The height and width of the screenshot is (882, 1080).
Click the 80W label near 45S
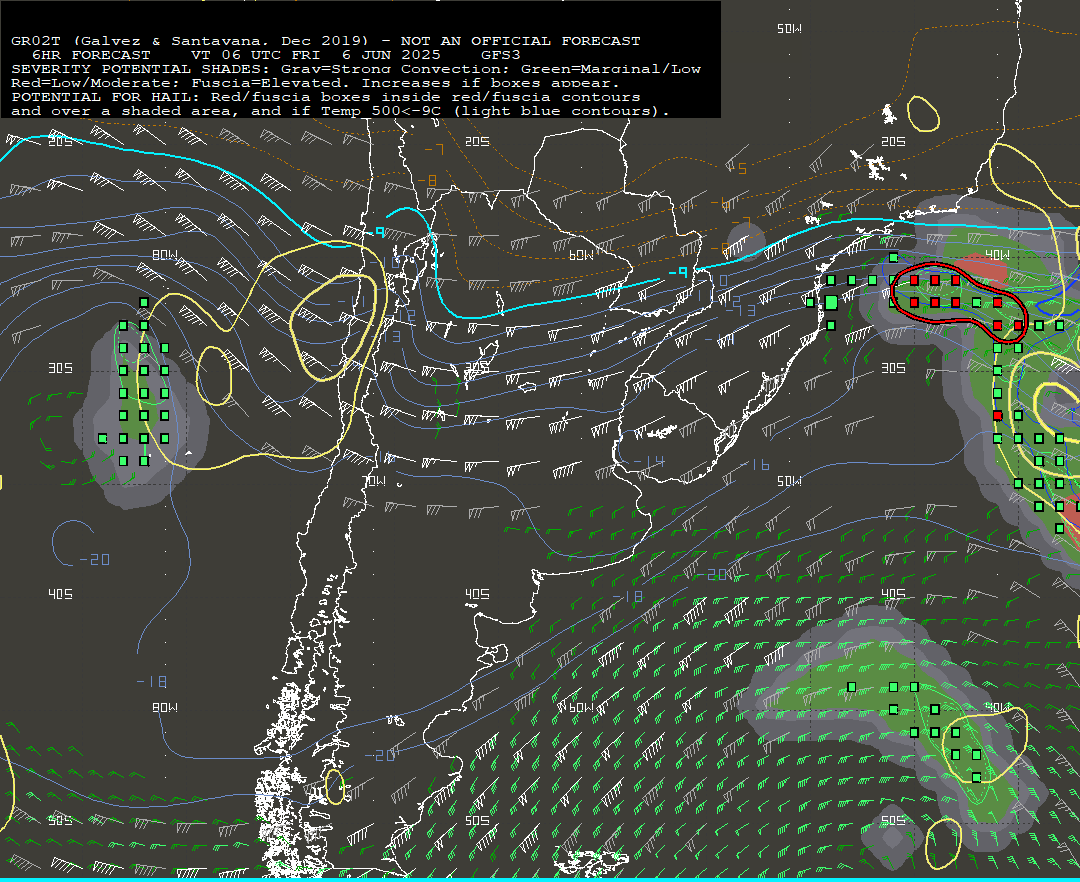(x=165, y=707)
